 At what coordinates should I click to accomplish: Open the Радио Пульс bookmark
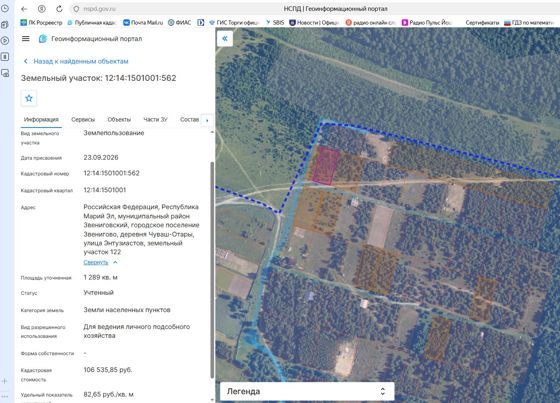[x=427, y=23]
